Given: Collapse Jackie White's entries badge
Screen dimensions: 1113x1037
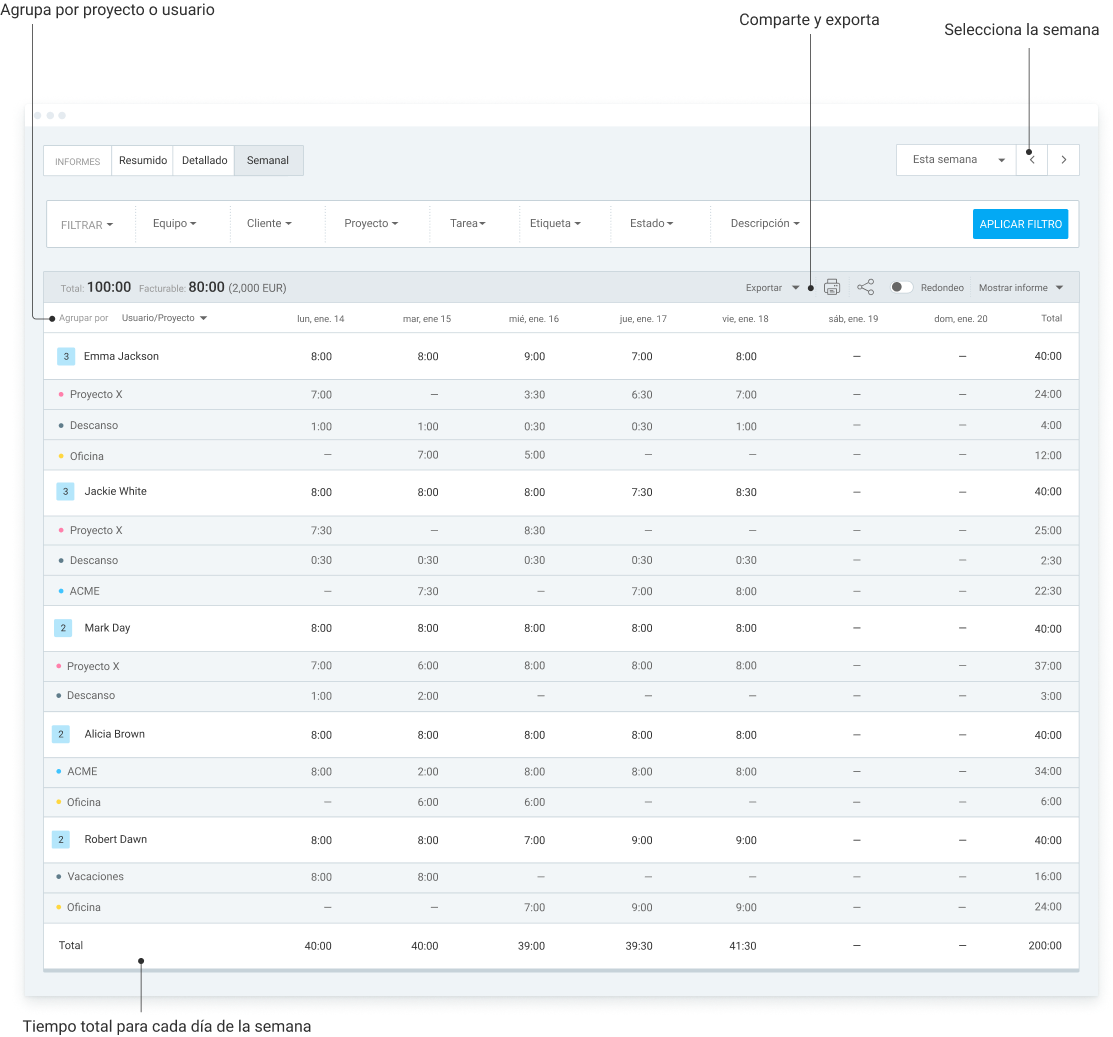Looking at the screenshot, I should [65, 491].
